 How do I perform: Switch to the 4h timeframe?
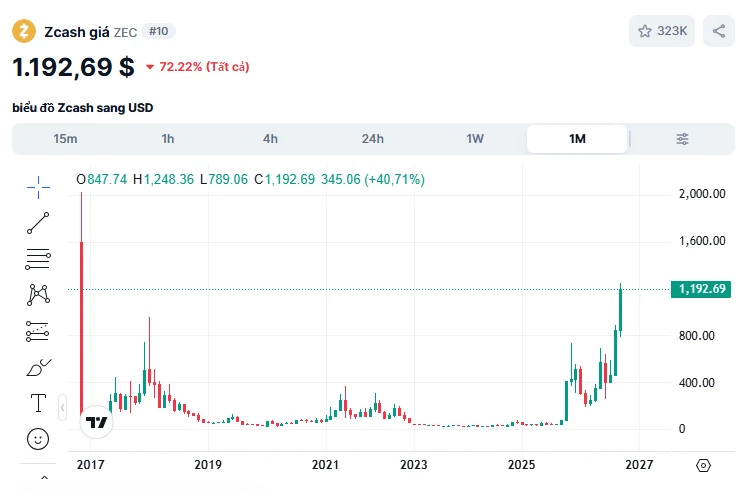[270, 139]
